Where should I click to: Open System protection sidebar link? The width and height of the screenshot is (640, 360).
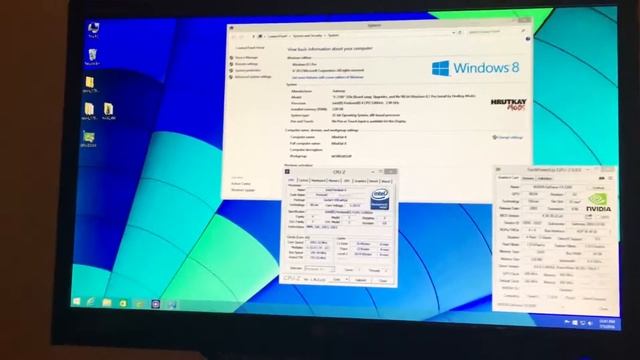pyautogui.click(x=248, y=70)
